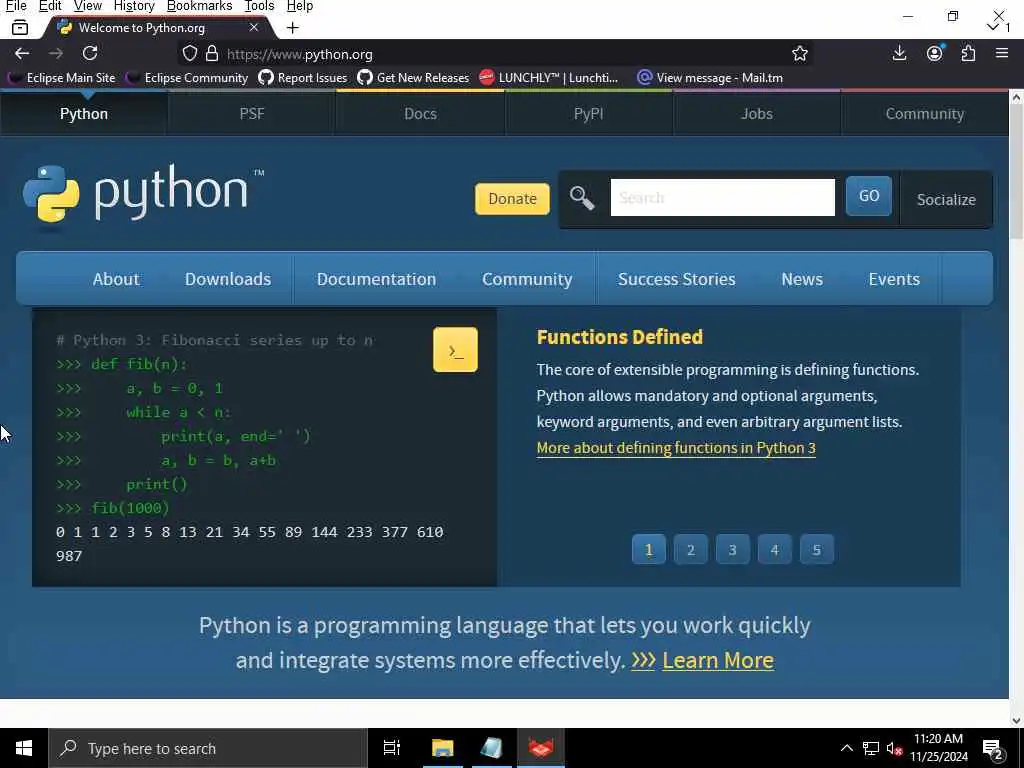Open the Edit menu
The image size is (1024, 768).
(50, 6)
